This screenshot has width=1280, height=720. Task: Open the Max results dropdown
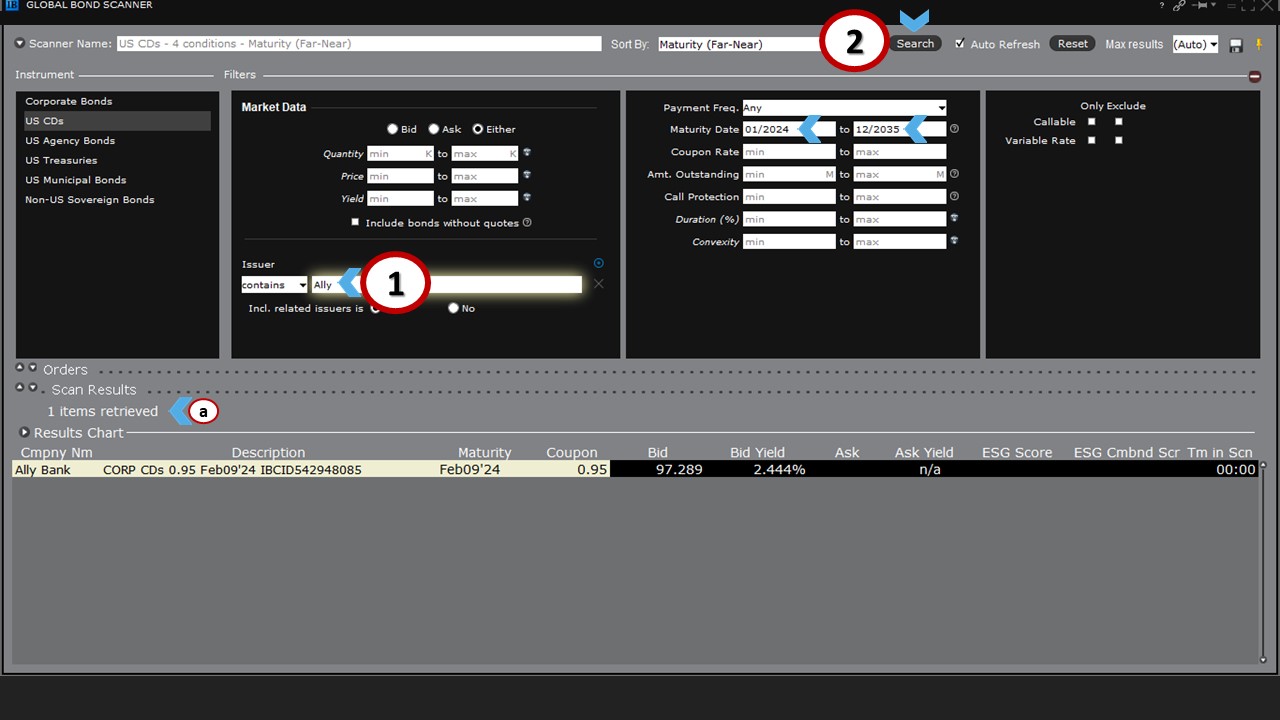[1195, 44]
